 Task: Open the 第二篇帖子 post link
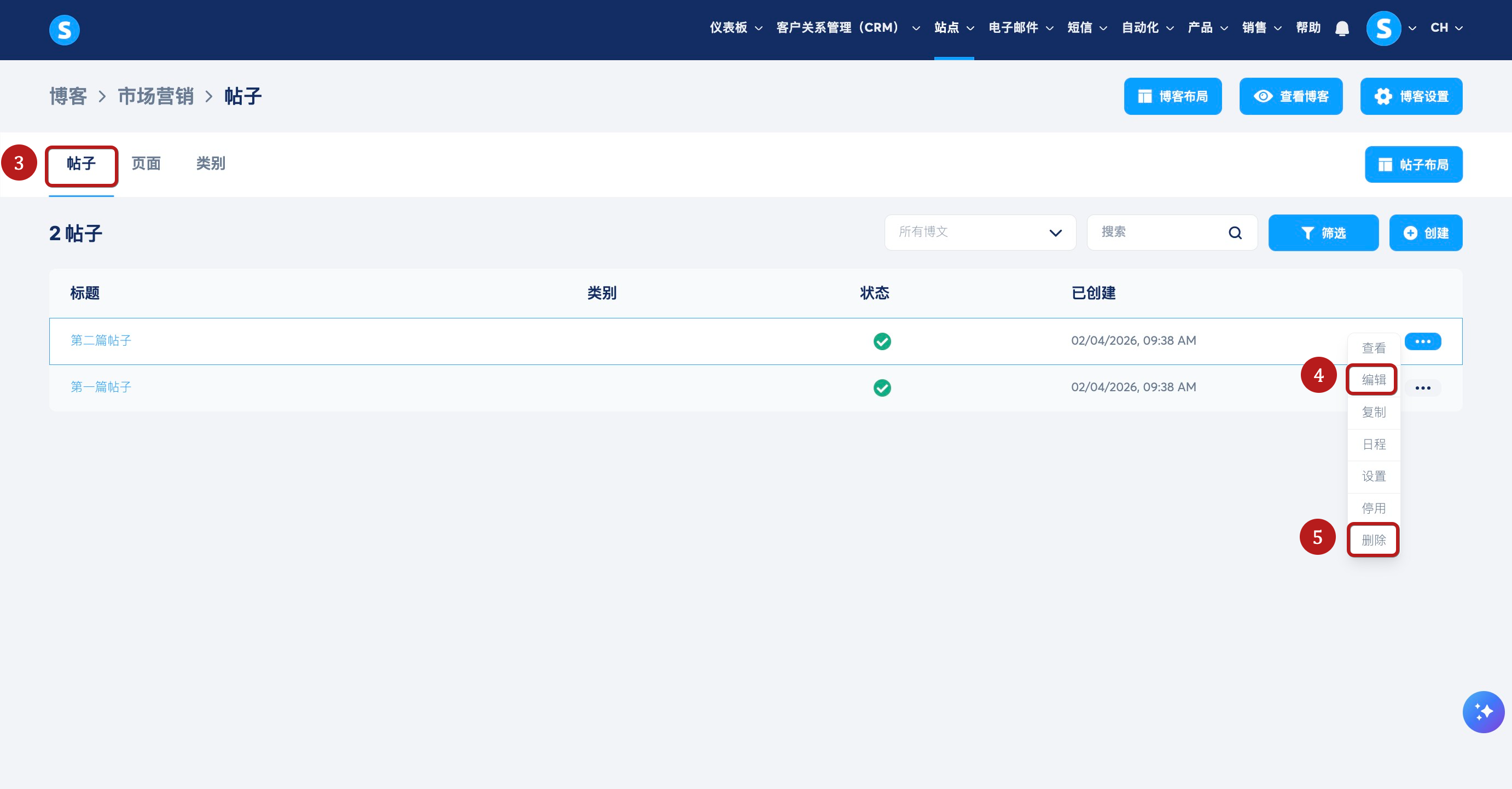[x=101, y=340]
